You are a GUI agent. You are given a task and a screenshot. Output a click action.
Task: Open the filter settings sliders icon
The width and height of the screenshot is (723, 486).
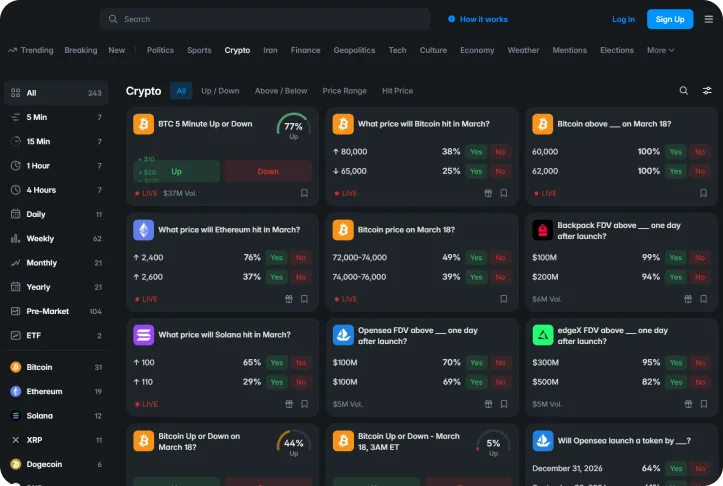click(707, 90)
